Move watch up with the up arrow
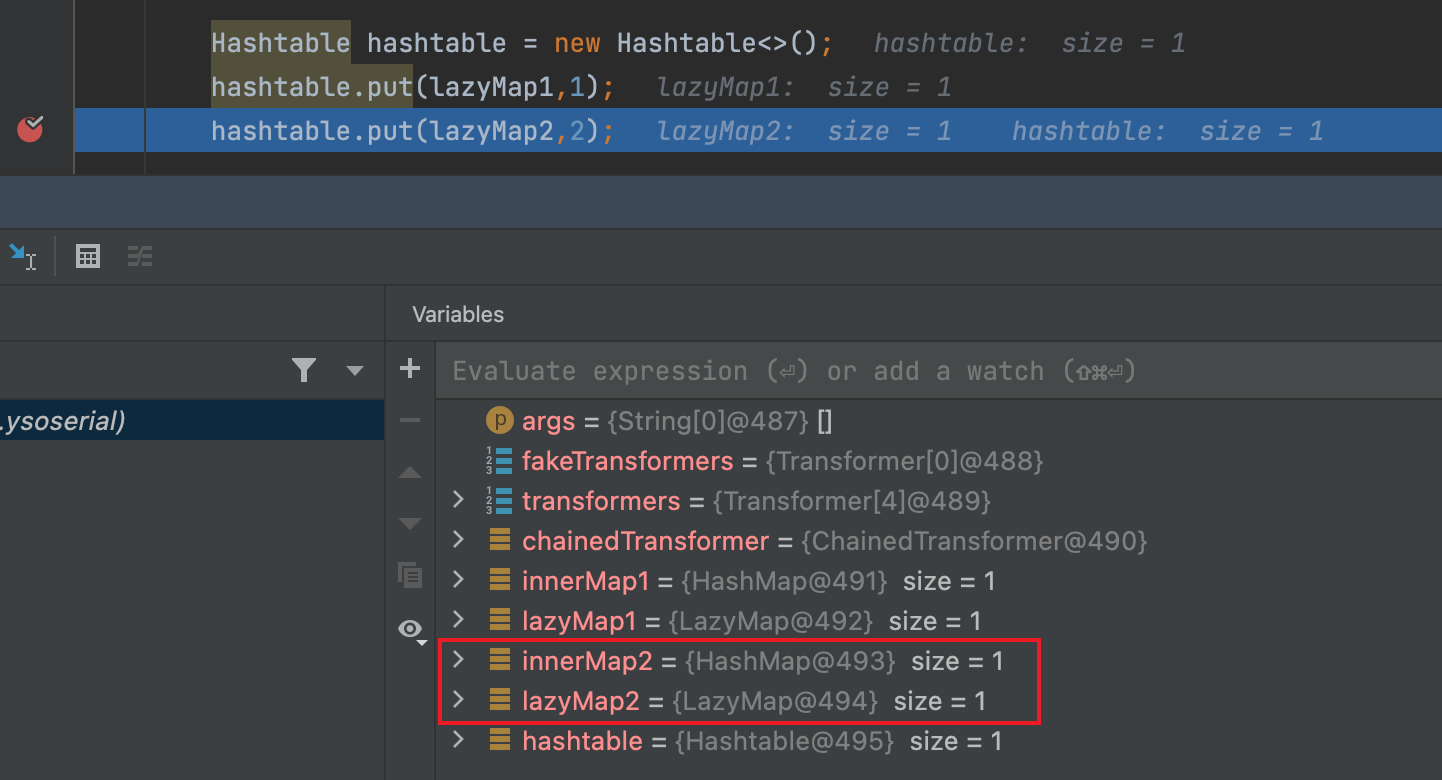 410,472
